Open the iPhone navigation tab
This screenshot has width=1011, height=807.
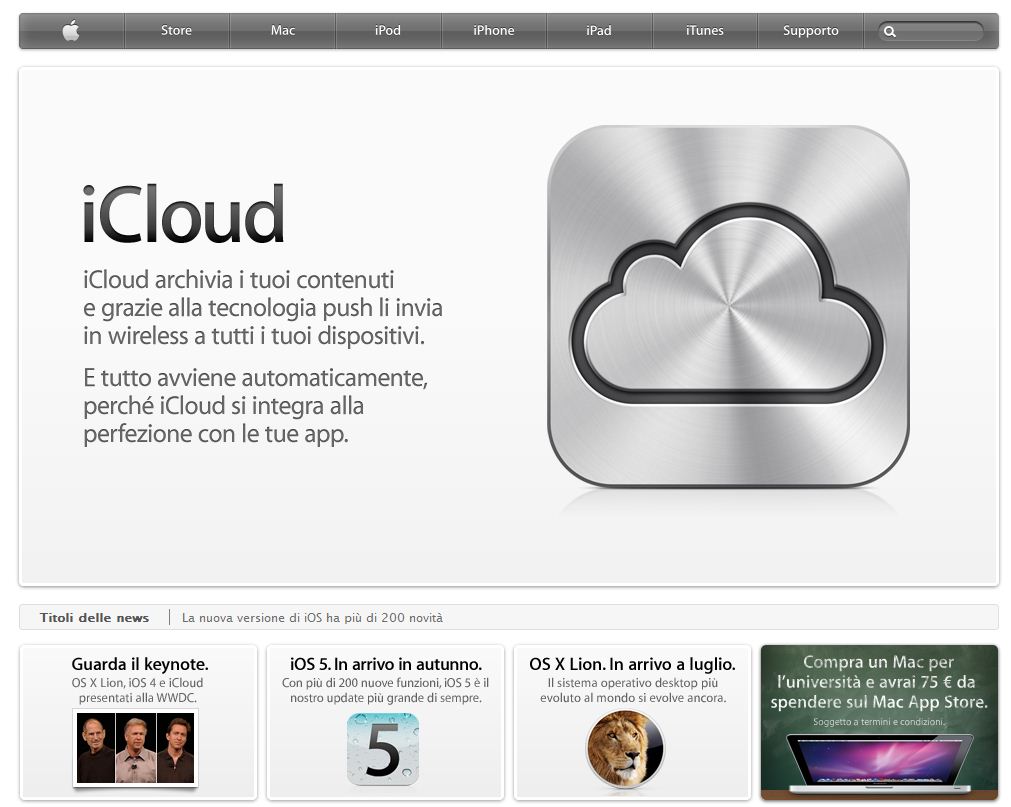(494, 31)
